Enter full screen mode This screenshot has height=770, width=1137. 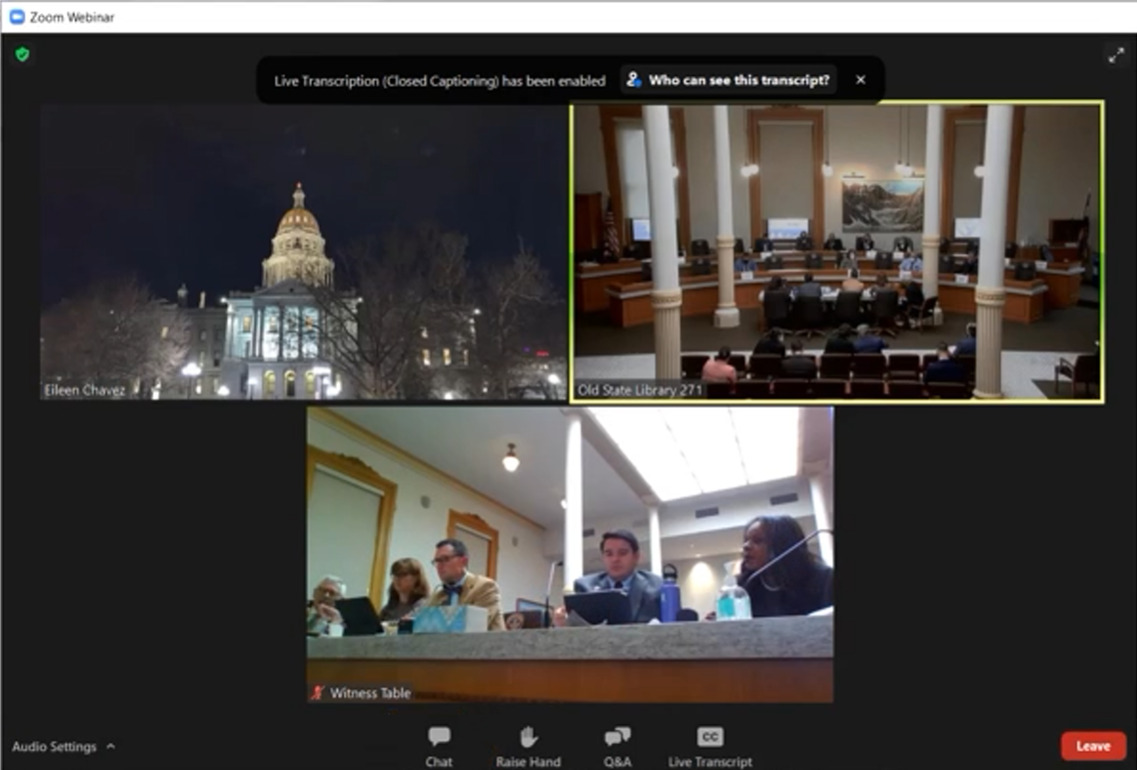click(x=1116, y=56)
